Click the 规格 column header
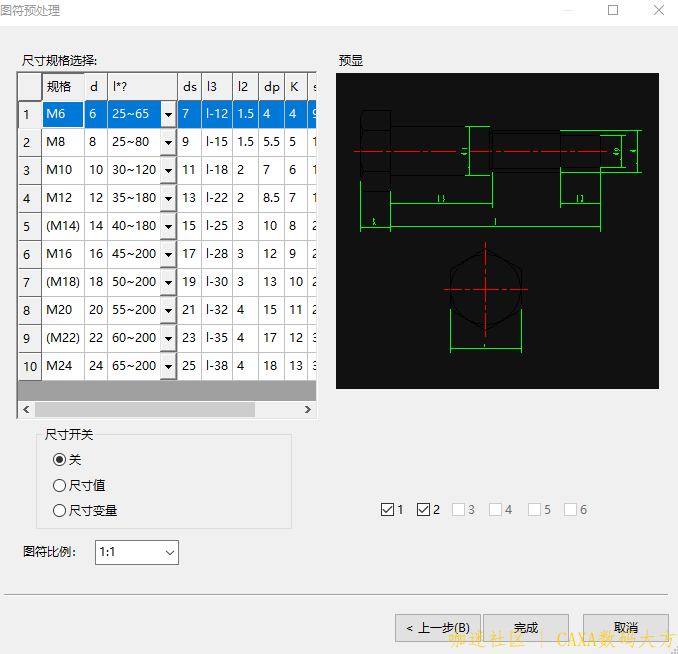678x654 pixels. (61, 87)
